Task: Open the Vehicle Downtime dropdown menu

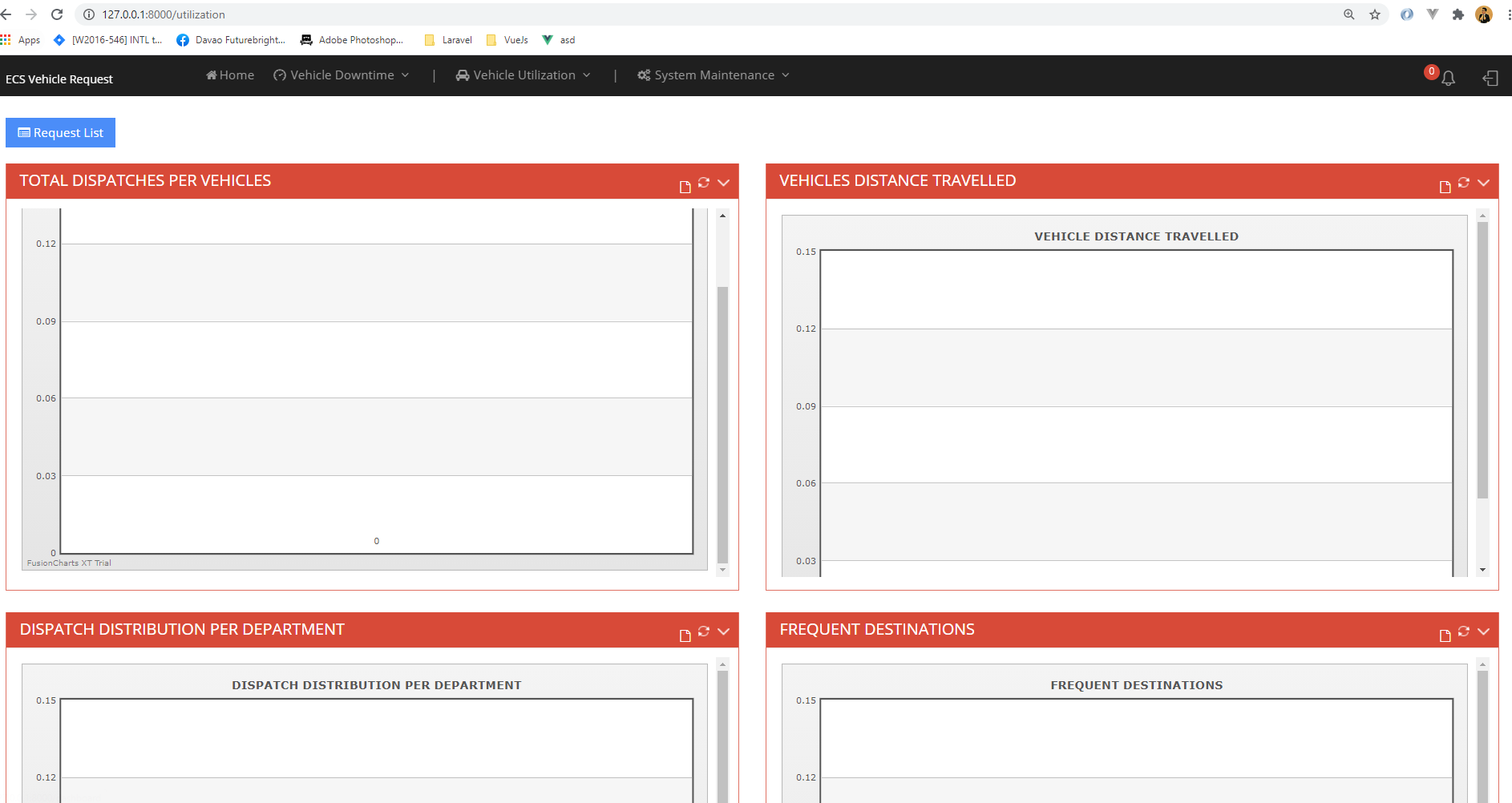Action: pos(342,75)
